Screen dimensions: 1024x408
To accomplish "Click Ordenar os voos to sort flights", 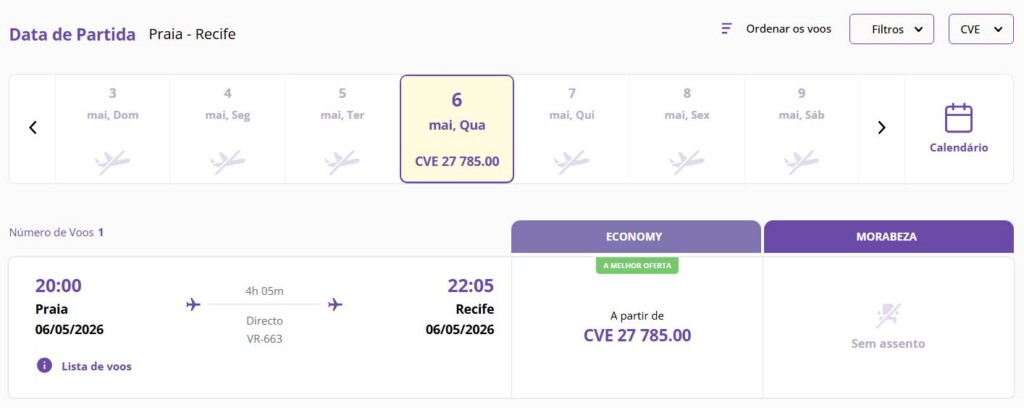I will click(x=788, y=29).
